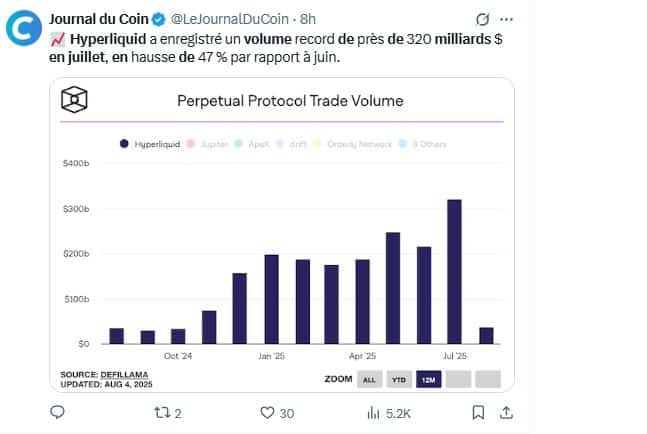Click the Journal du Coin profile avatar

pos(24,28)
